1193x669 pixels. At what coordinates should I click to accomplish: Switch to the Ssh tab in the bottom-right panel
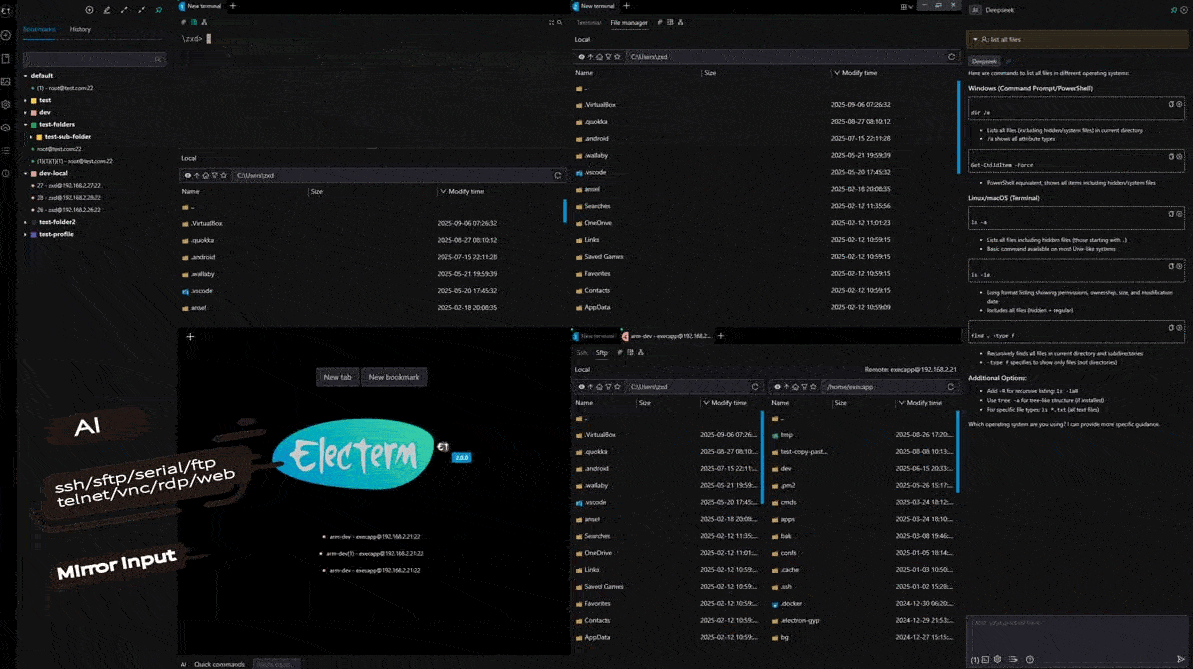pos(582,352)
